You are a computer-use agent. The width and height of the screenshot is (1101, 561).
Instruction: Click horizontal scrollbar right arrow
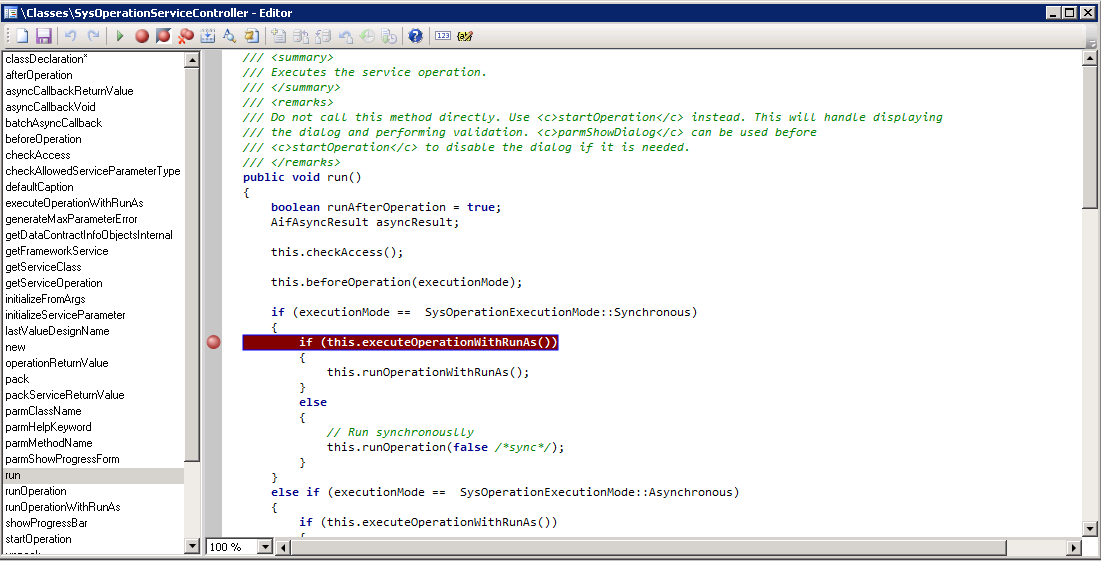click(1074, 547)
